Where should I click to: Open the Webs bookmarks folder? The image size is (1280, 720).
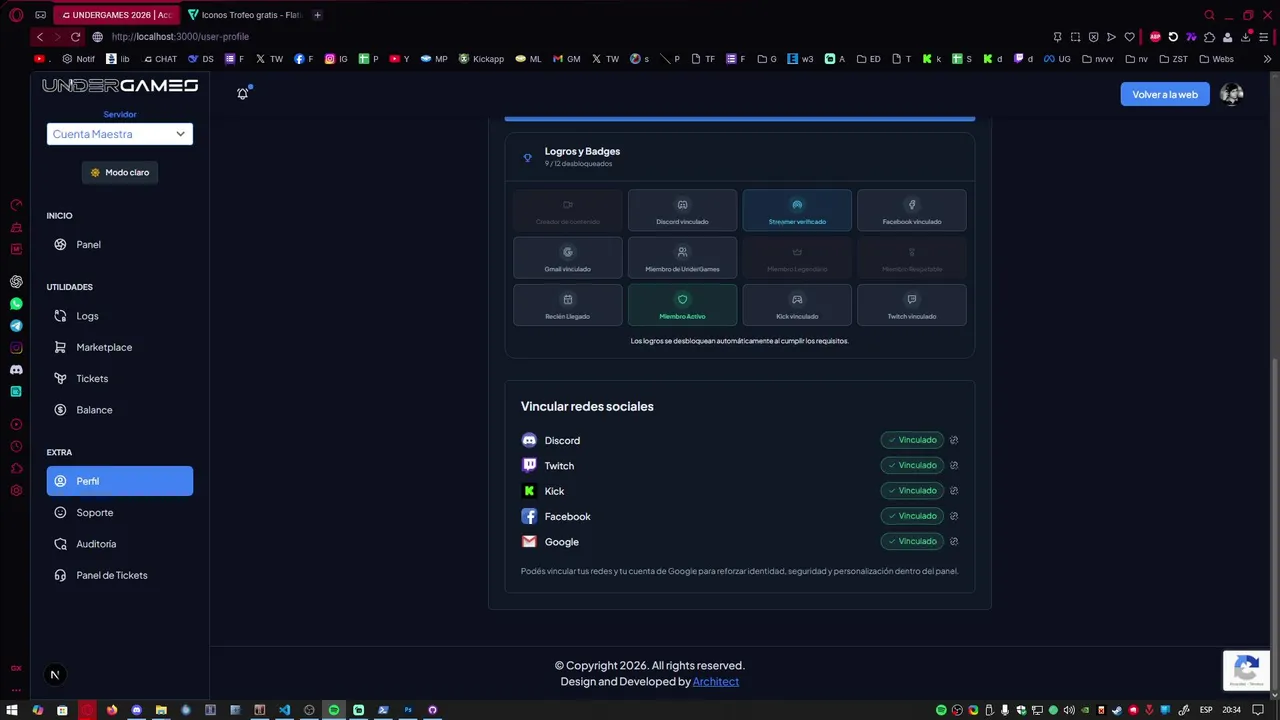pos(1216,59)
